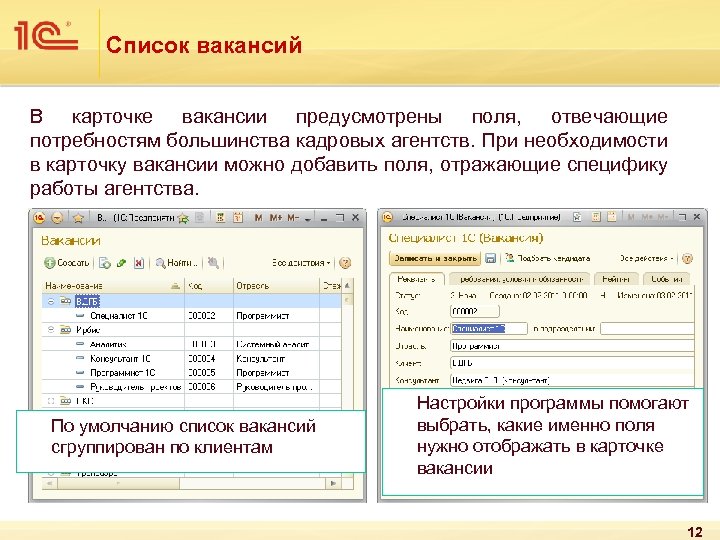The width and height of the screenshot is (720, 540).
Task: Click the 1C logo icon in vacancy card titlebar
Action: pos(388,217)
